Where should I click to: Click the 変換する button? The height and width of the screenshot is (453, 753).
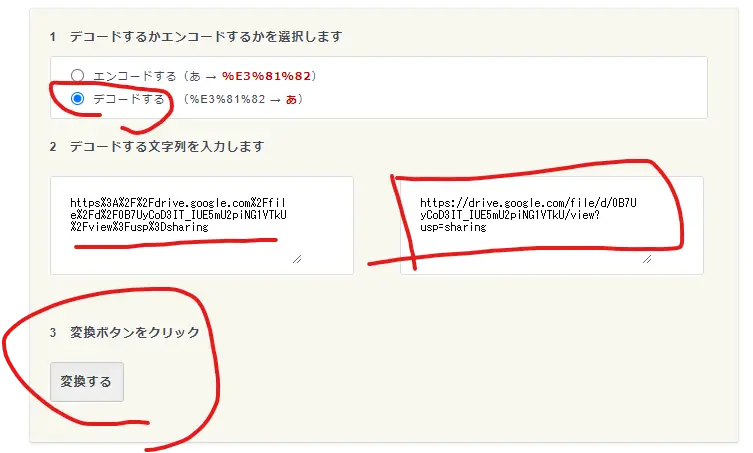tap(87, 382)
